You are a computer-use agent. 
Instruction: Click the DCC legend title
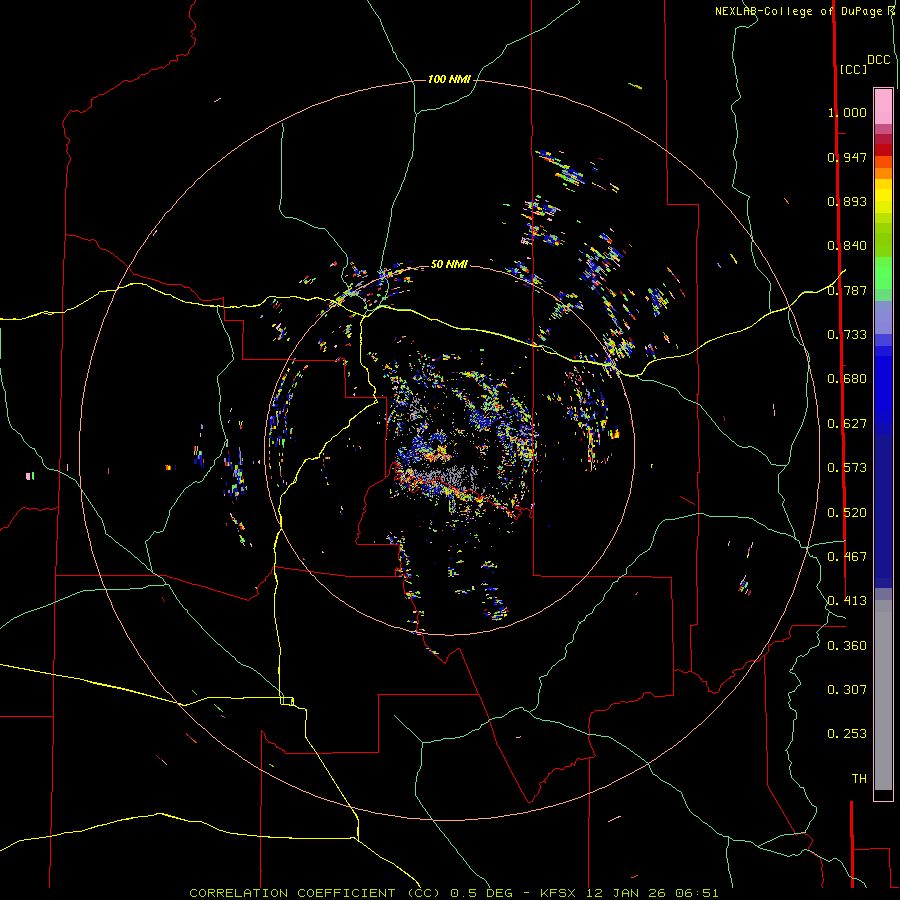[879, 60]
